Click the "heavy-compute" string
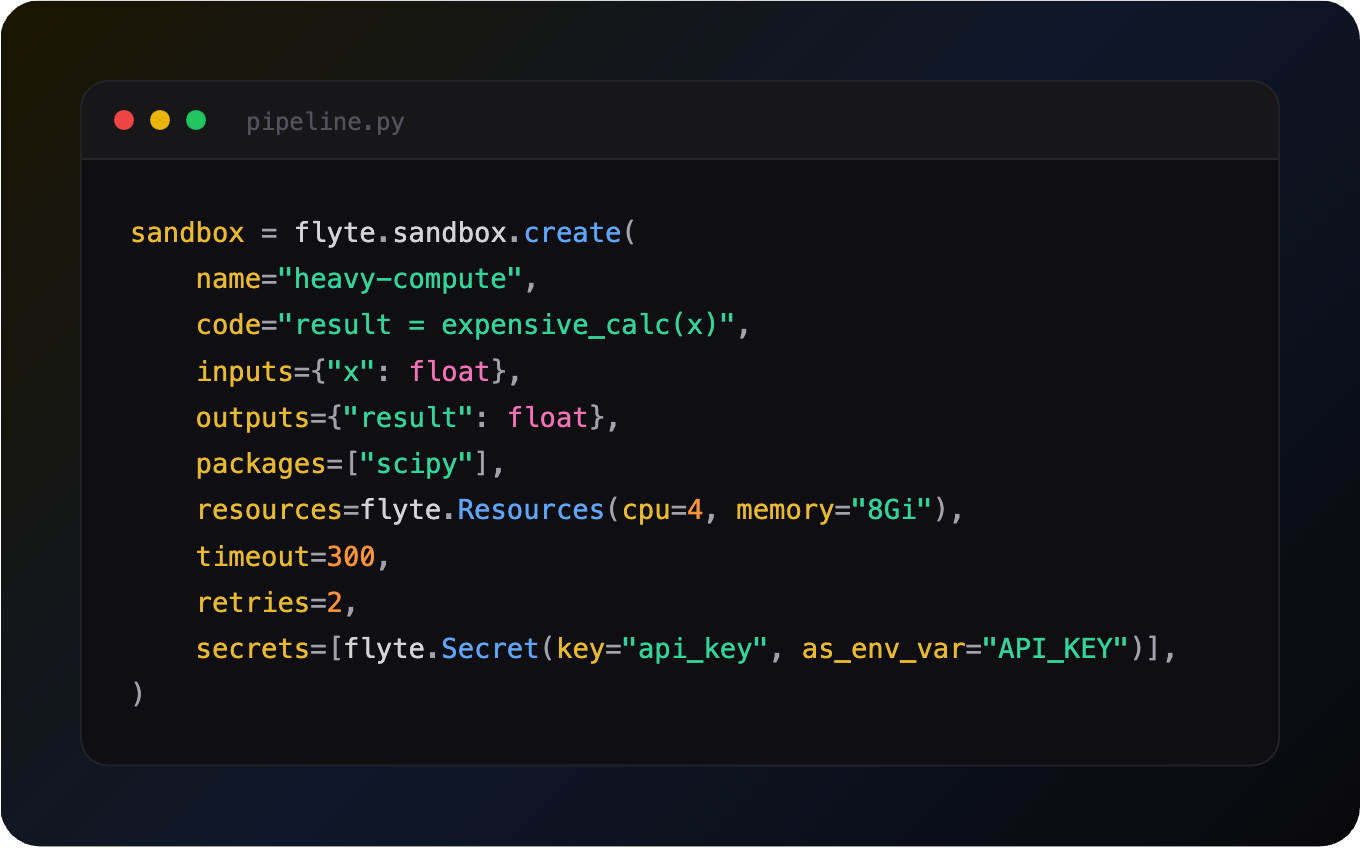 coord(401,279)
